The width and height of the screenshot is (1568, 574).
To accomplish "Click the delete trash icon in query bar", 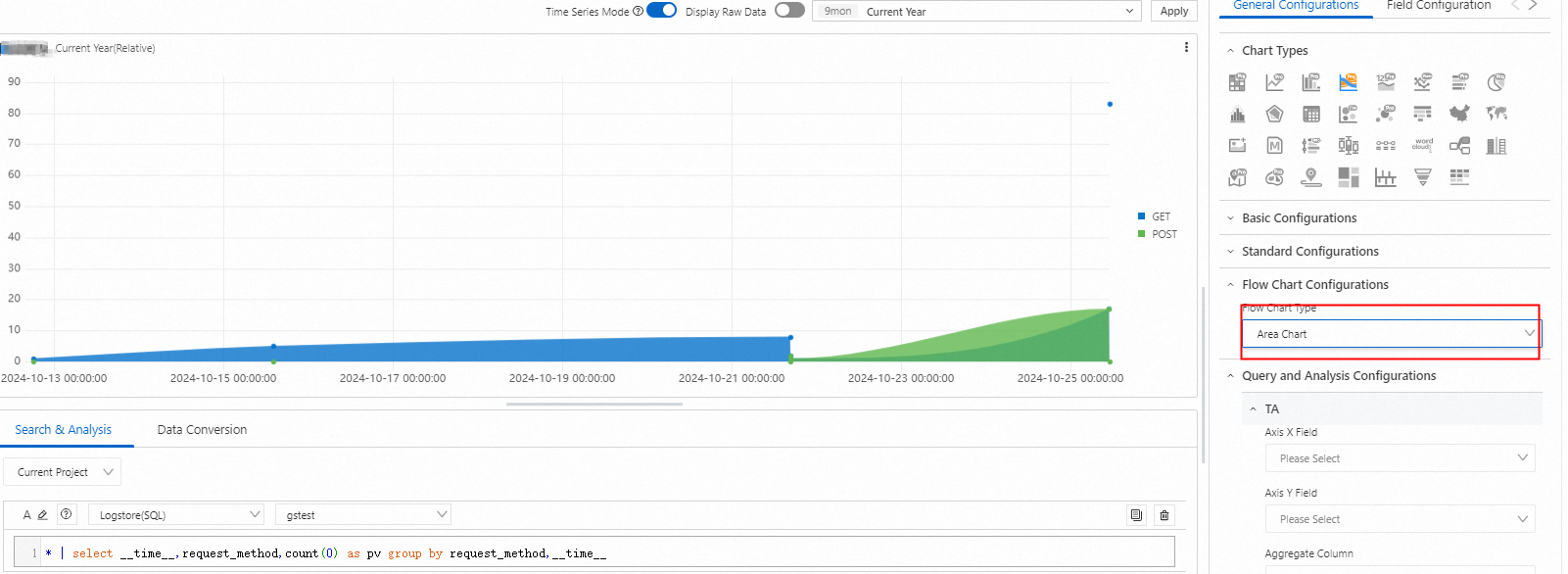I will click(x=1164, y=515).
